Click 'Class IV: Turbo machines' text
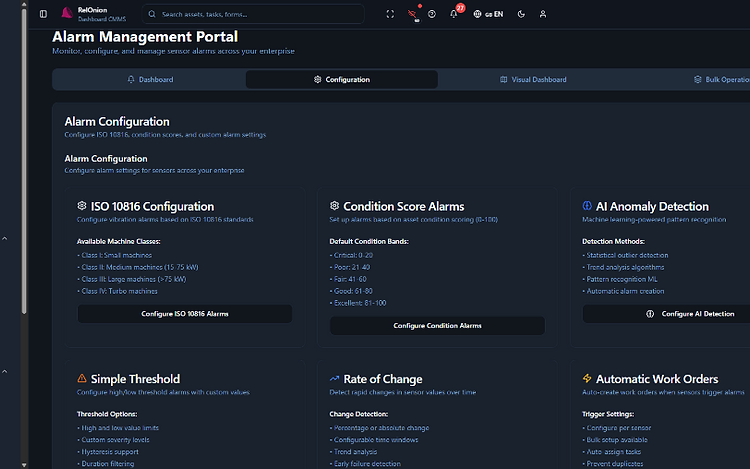This screenshot has width=750, height=469. point(119,291)
